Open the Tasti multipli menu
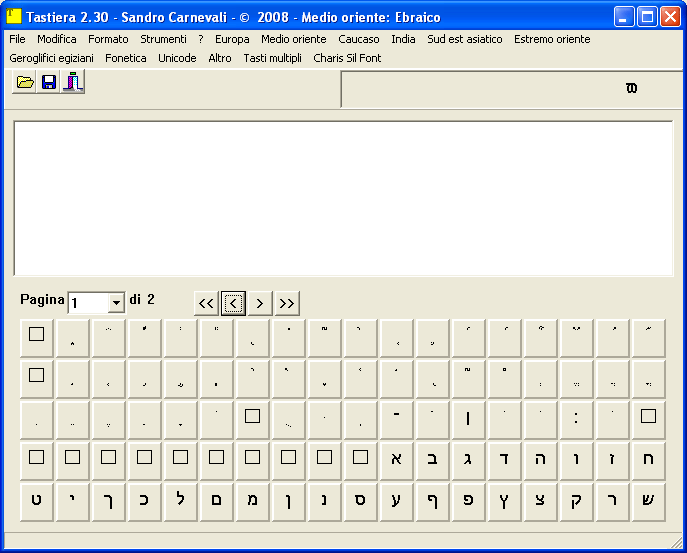687x553 pixels. [x=273, y=58]
